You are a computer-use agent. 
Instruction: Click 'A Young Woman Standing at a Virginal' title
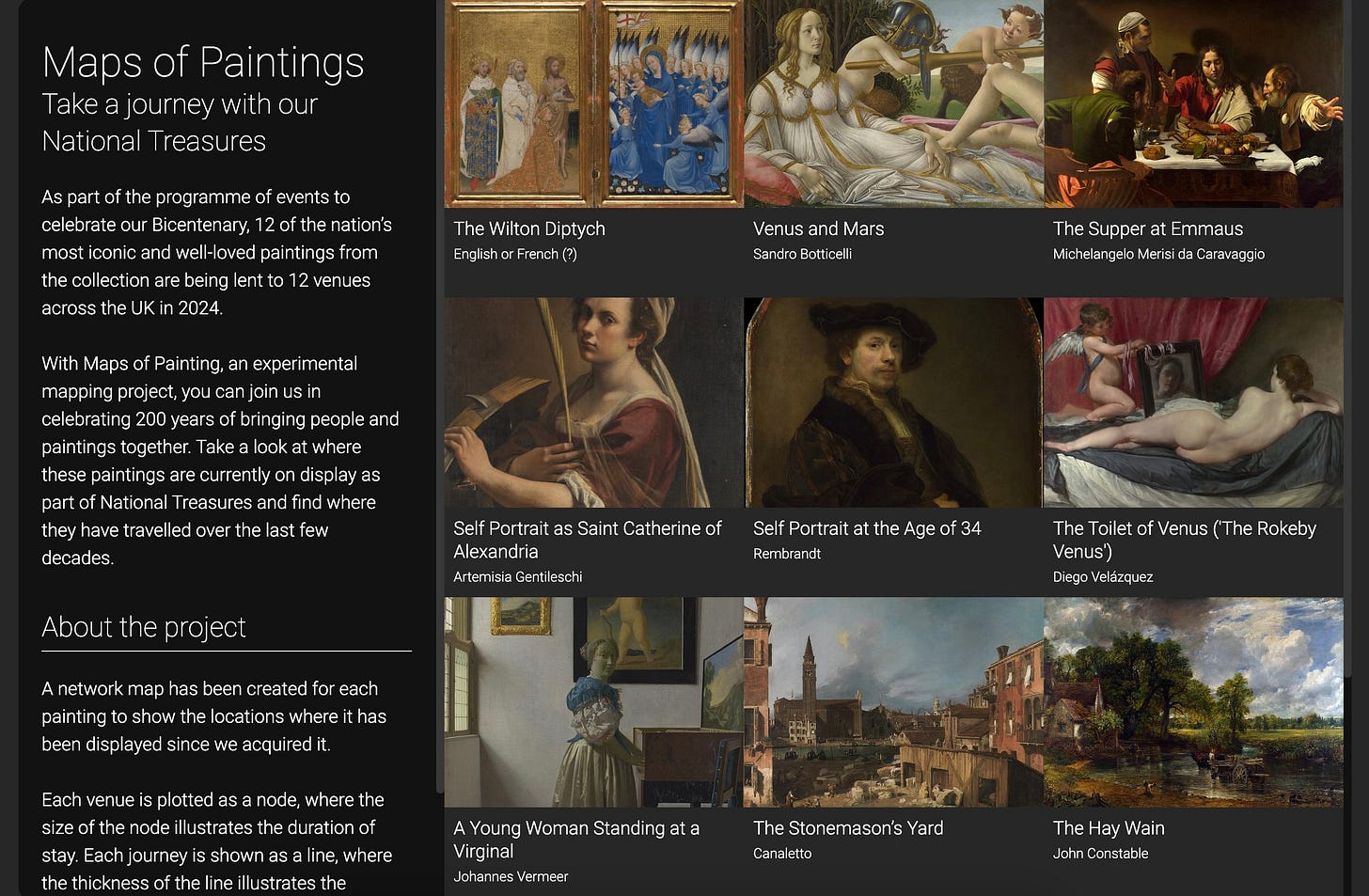576,840
